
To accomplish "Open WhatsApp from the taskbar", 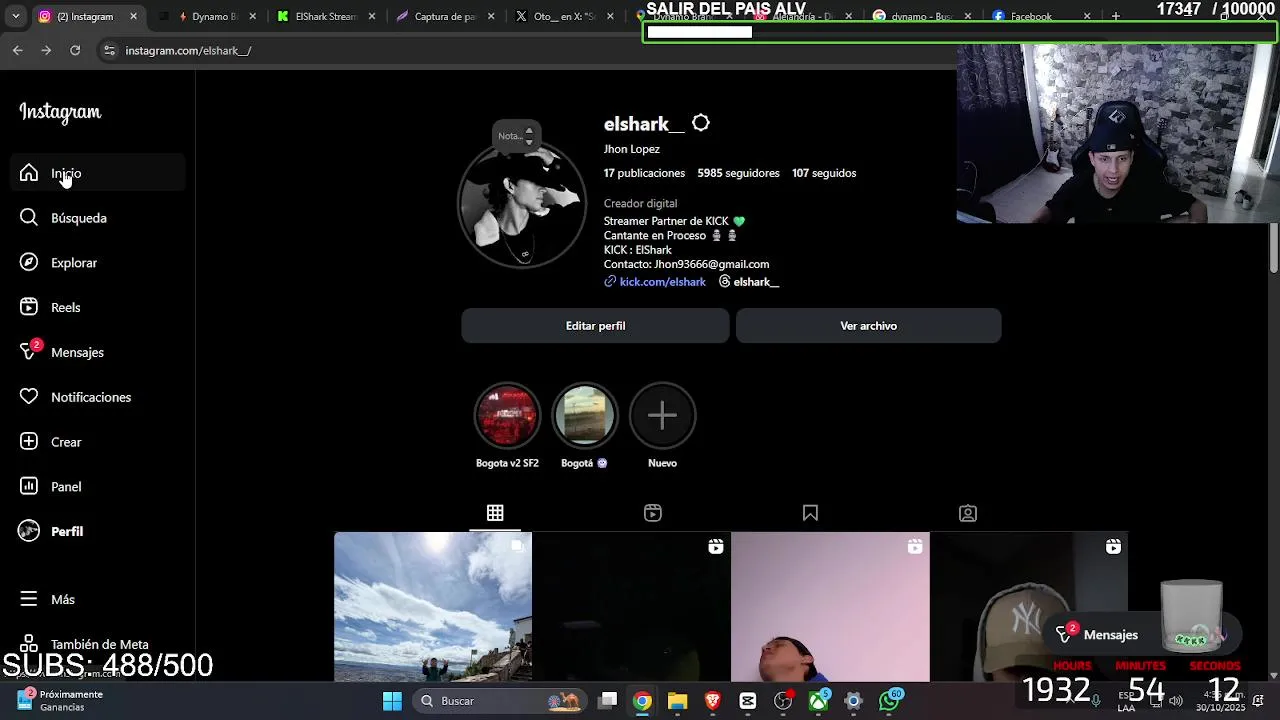I will click(889, 701).
